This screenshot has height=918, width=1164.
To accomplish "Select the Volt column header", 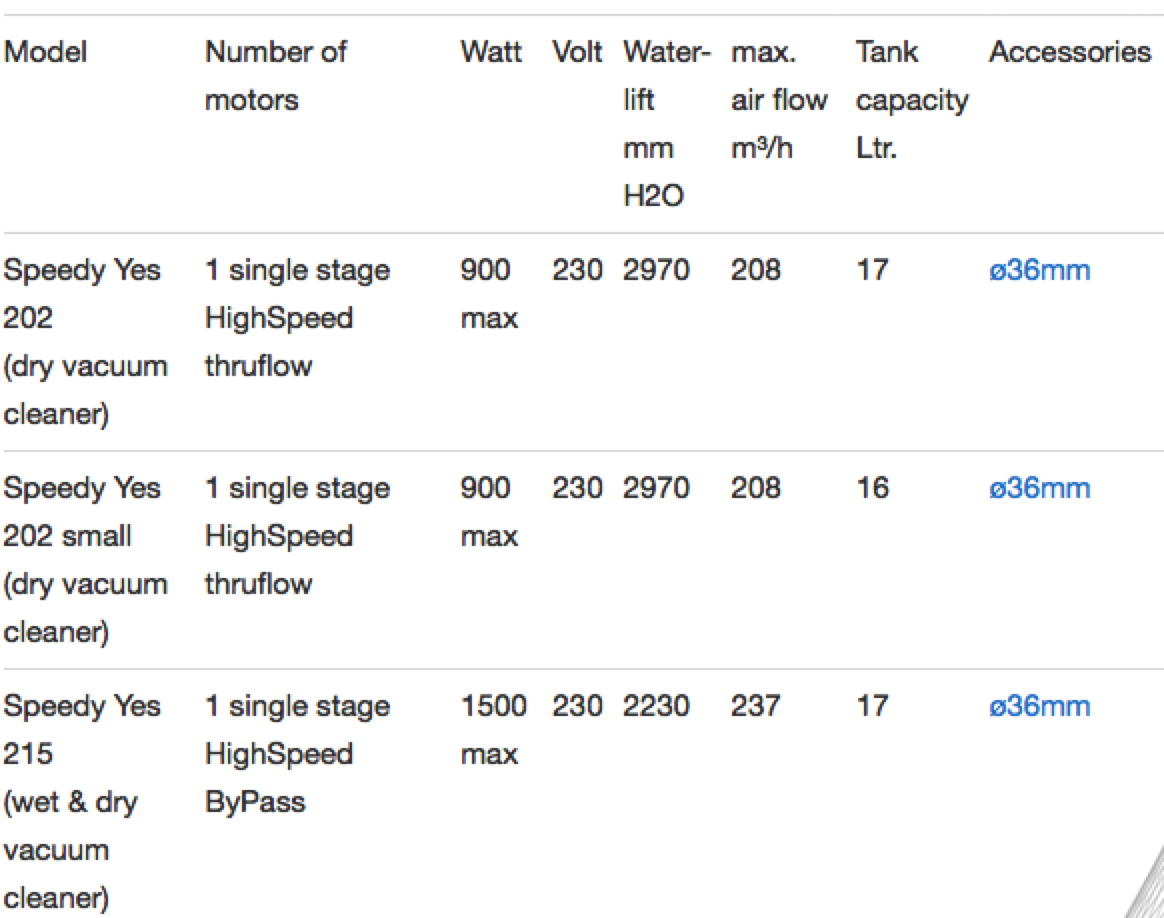I will 577,52.
